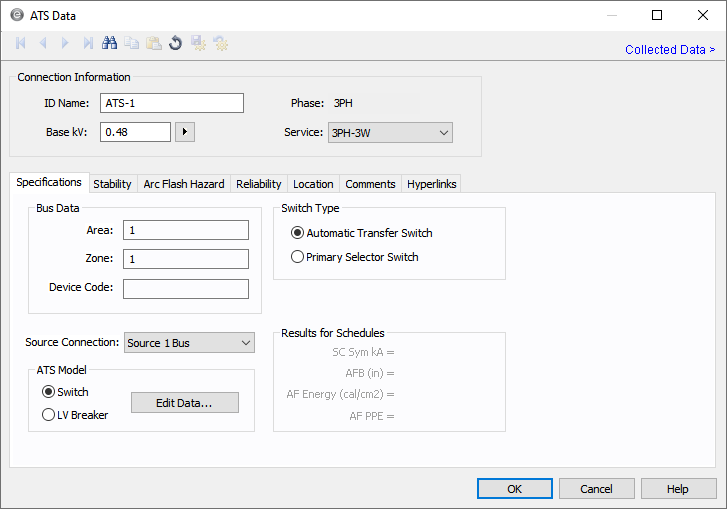Go to first record arrow icon
Screen dimensions: 727x509
pyautogui.click(x=21, y=43)
